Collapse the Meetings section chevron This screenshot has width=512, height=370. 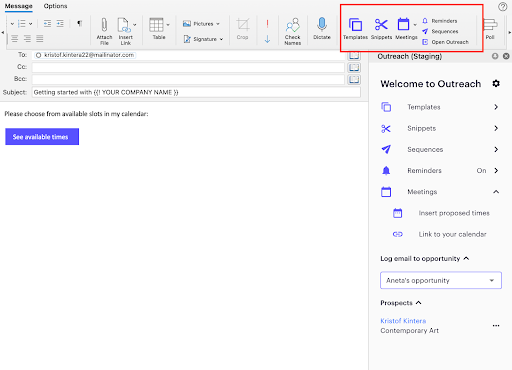click(x=496, y=192)
